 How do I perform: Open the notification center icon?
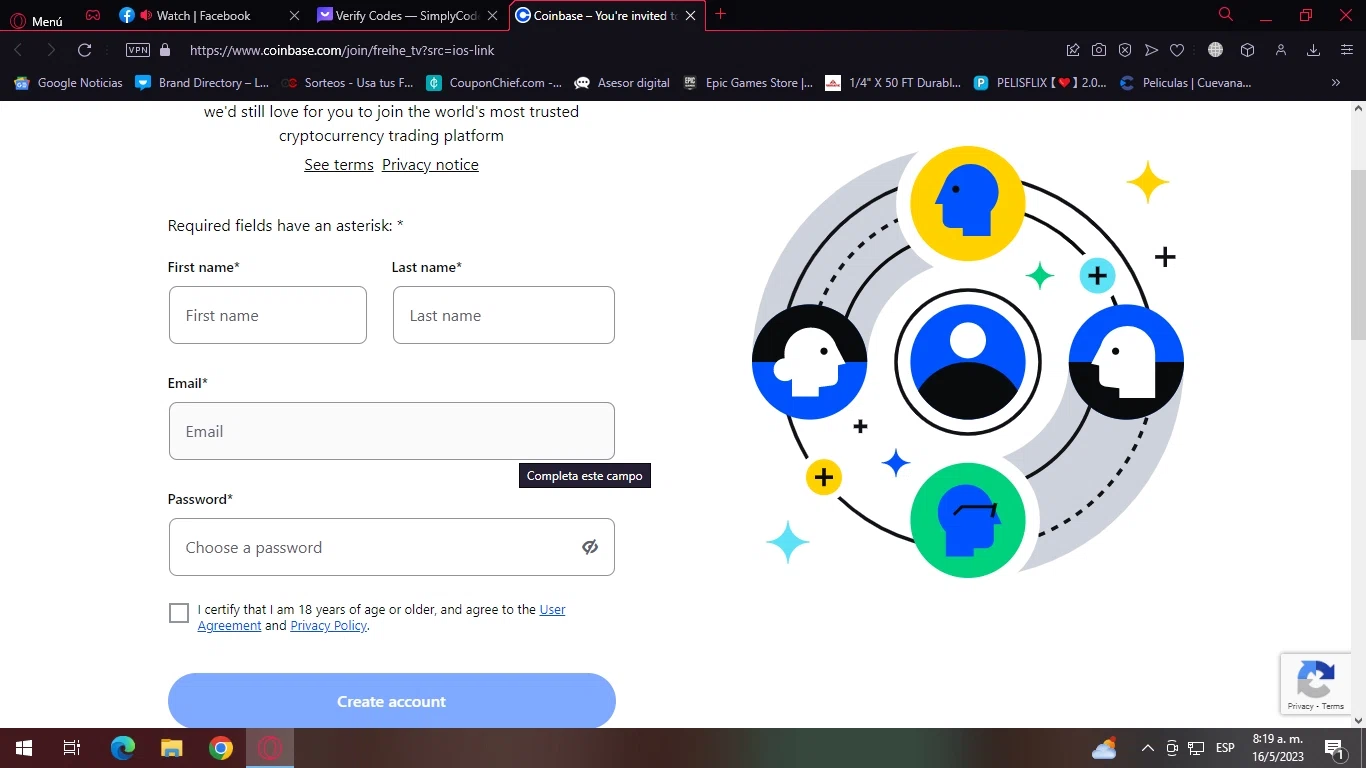point(1334,748)
